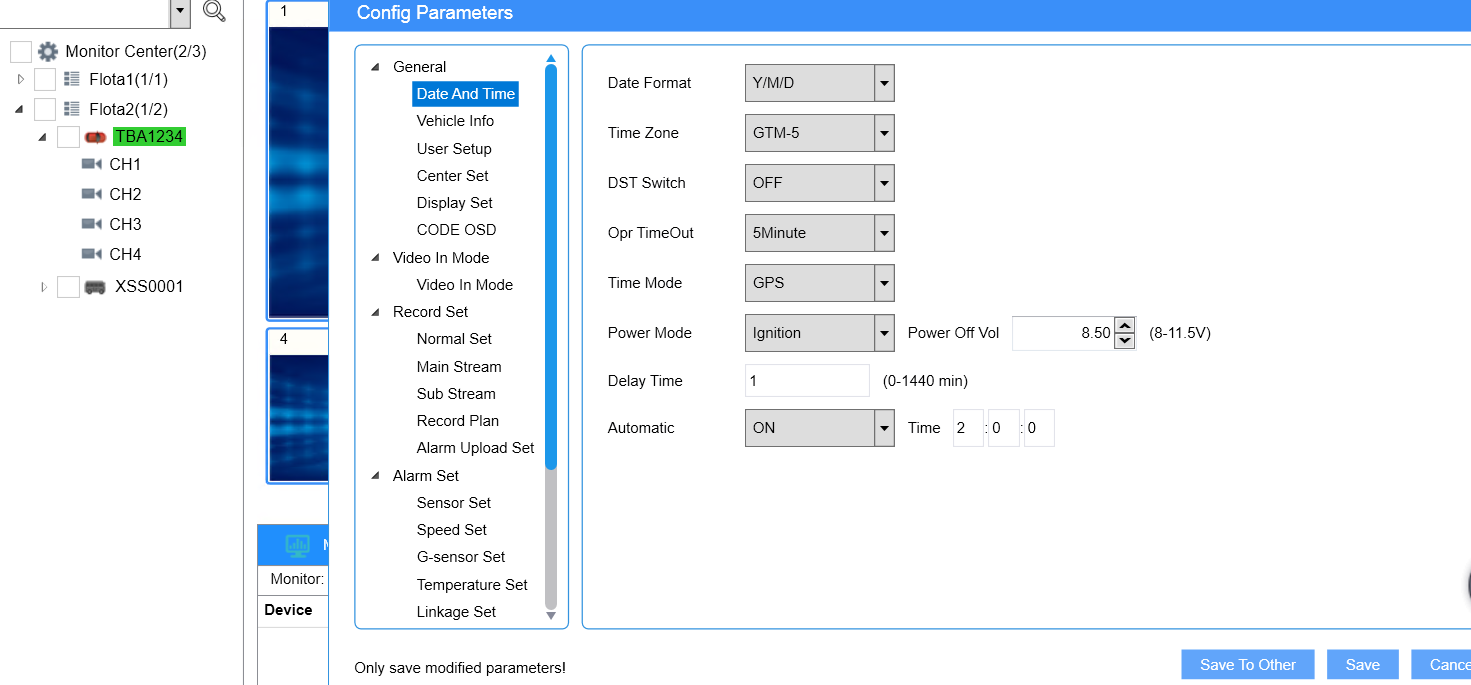The height and width of the screenshot is (685, 1471).
Task: Open Sub Stream settings
Action: pyautogui.click(x=456, y=394)
